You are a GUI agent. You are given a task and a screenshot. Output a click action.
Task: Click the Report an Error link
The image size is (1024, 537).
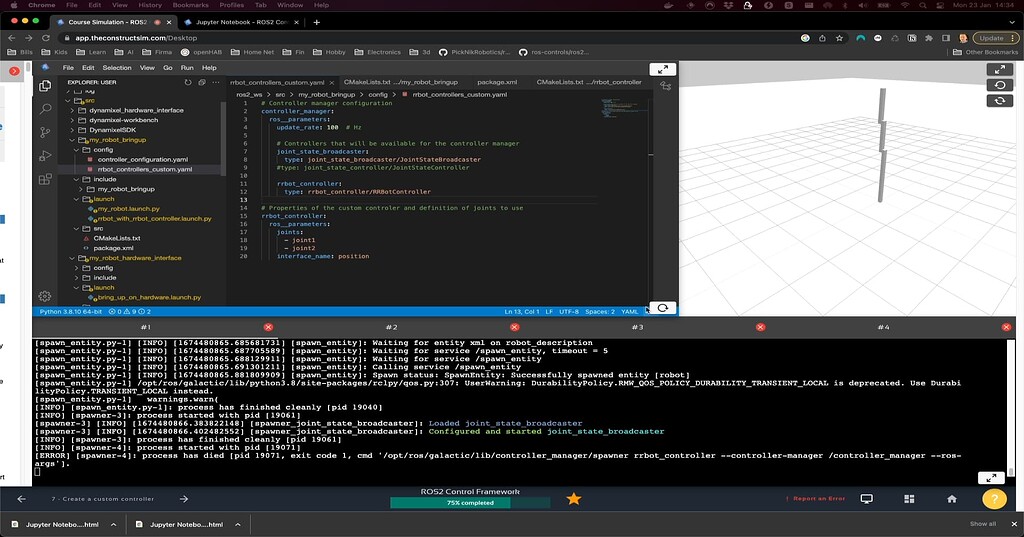[815, 498]
